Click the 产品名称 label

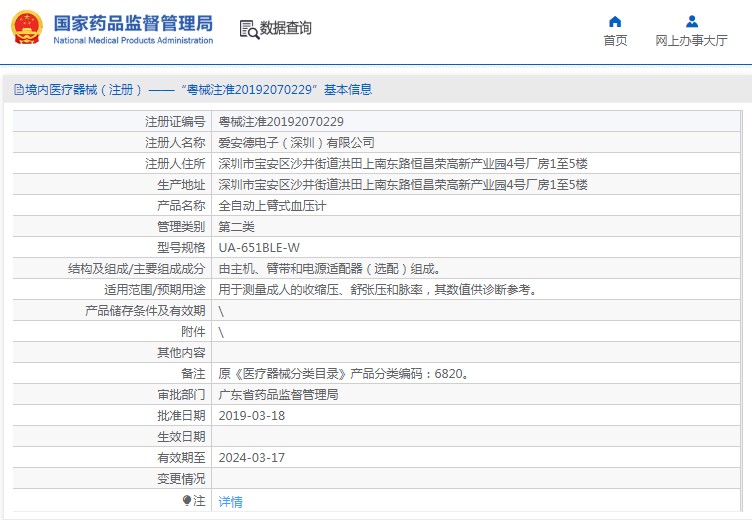point(181,206)
